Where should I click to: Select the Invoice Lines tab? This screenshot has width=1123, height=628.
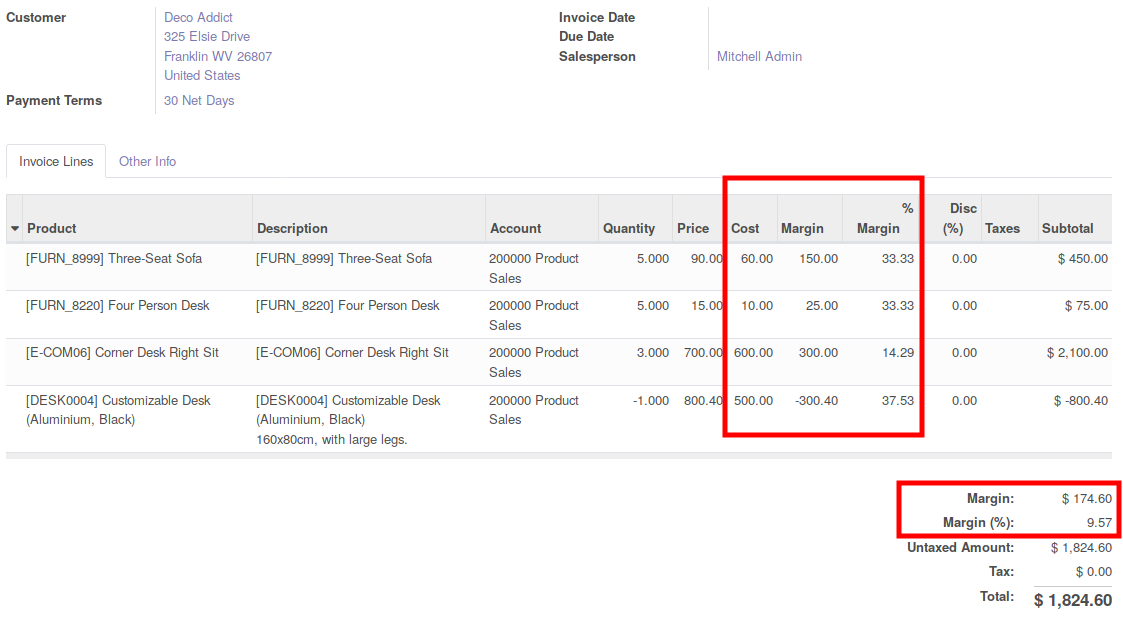(56, 161)
